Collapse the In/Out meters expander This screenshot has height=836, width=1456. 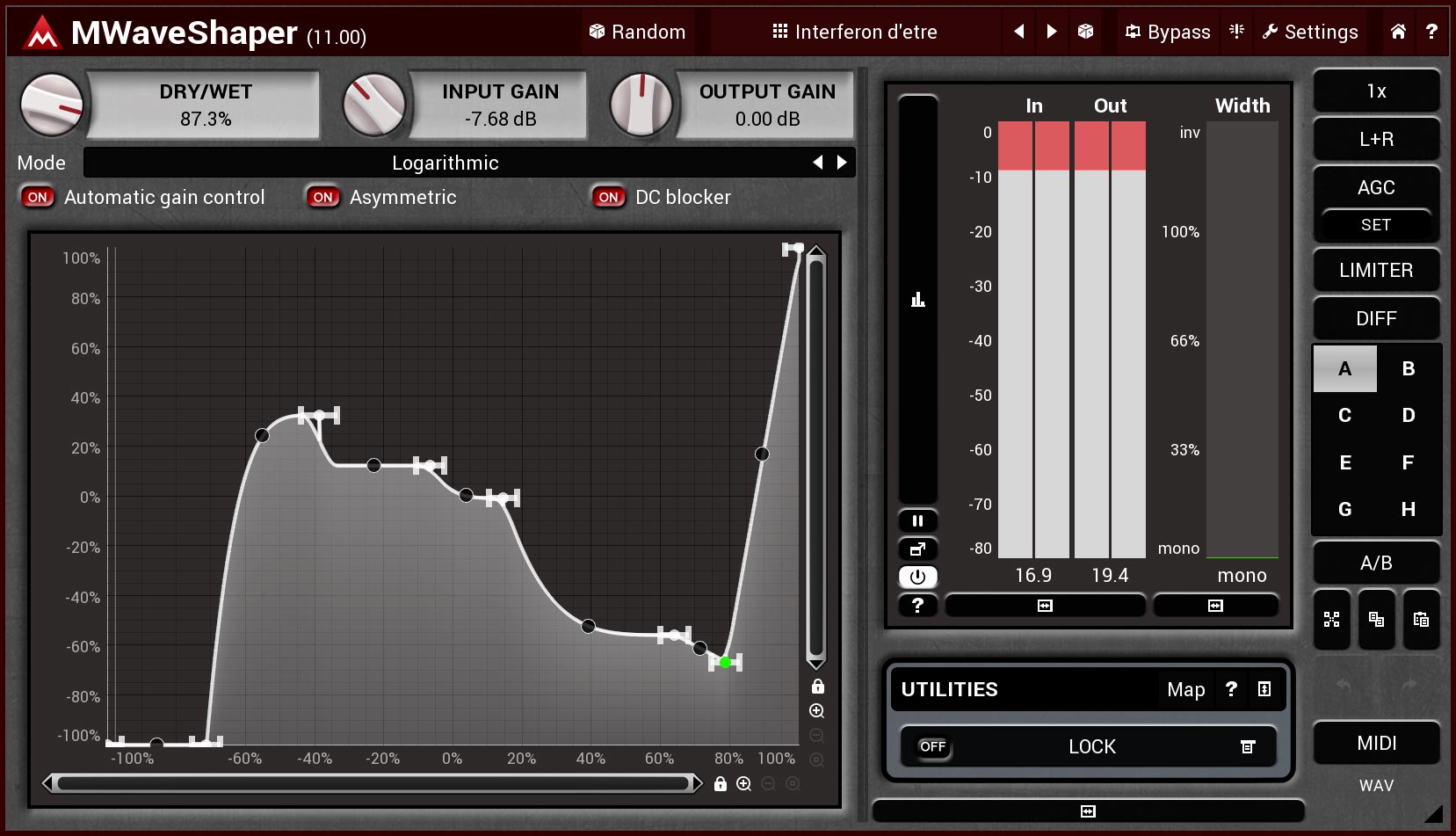click(1045, 606)
